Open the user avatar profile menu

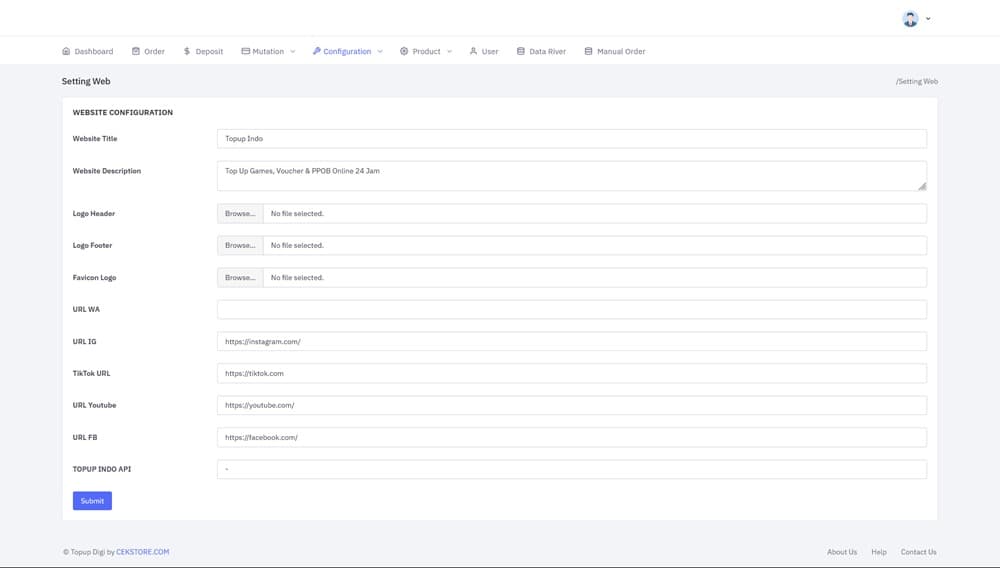click(x=910, y=19)
